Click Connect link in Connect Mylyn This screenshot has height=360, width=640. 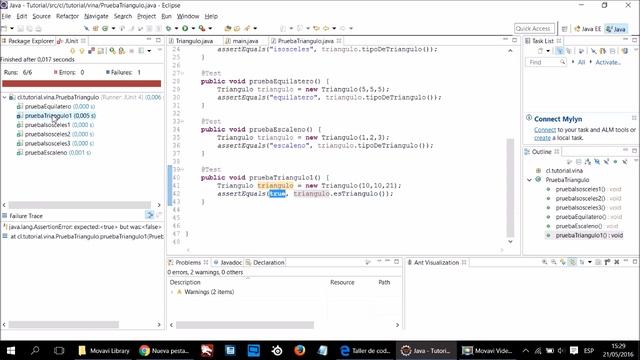(545, 130)
